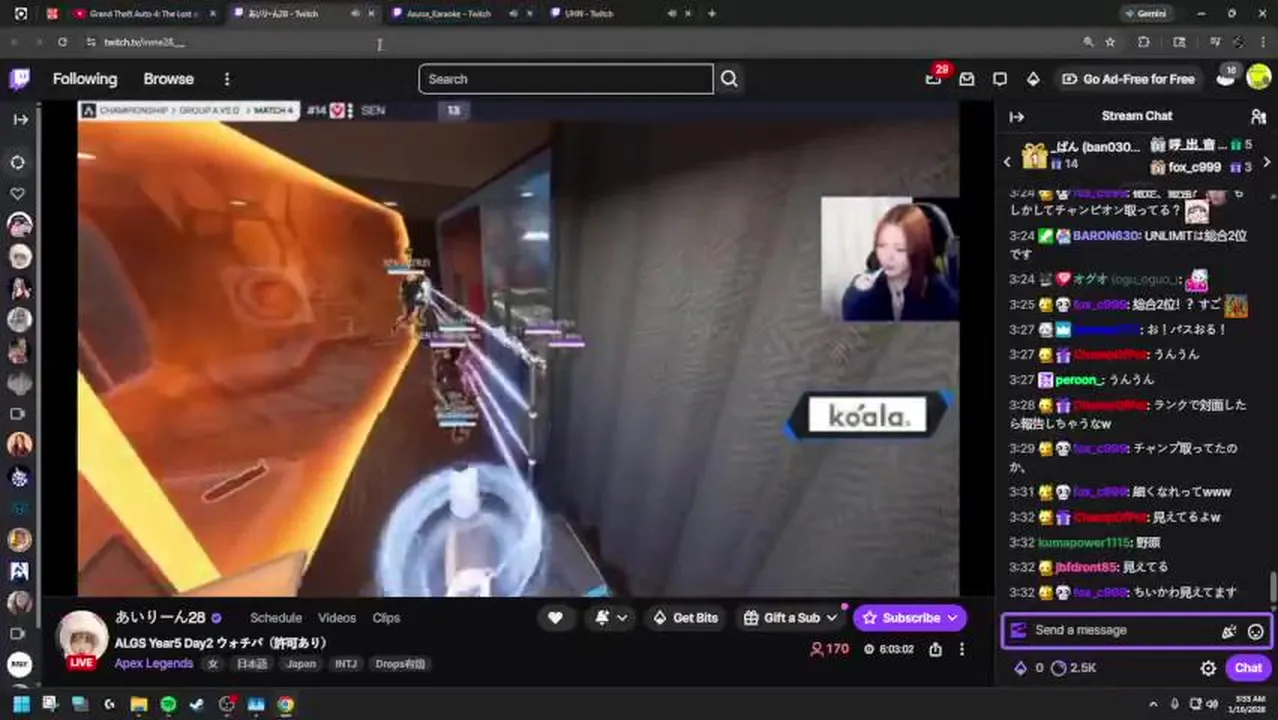Open the Clips tab

tap(386, 618)
